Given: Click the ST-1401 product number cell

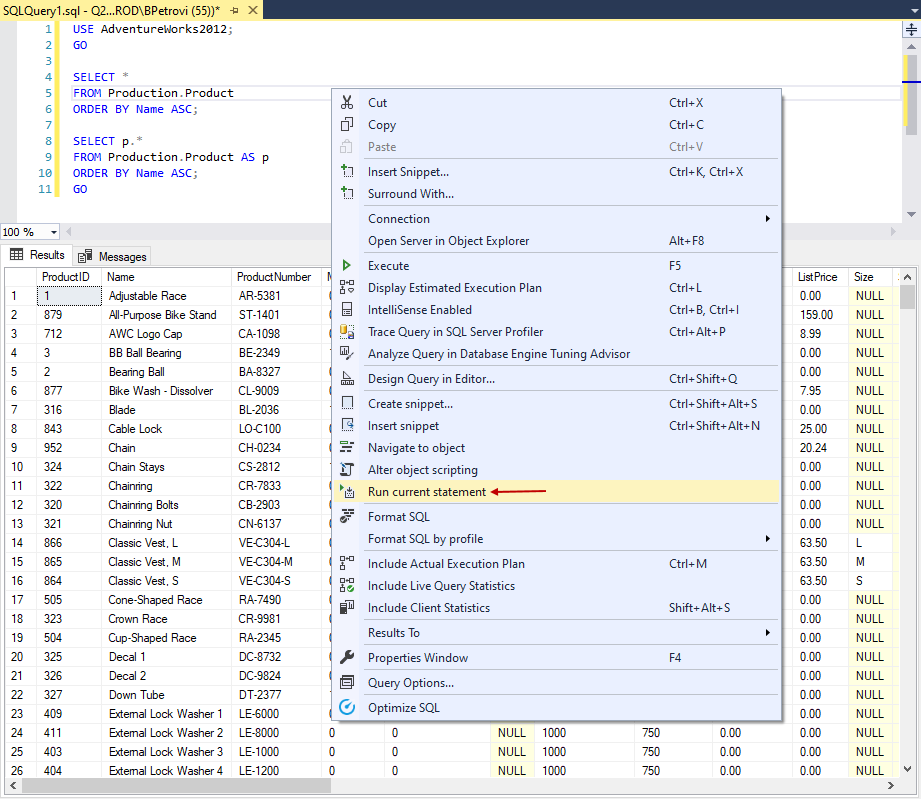Looking at the screenshot, I should click(276, 315).
